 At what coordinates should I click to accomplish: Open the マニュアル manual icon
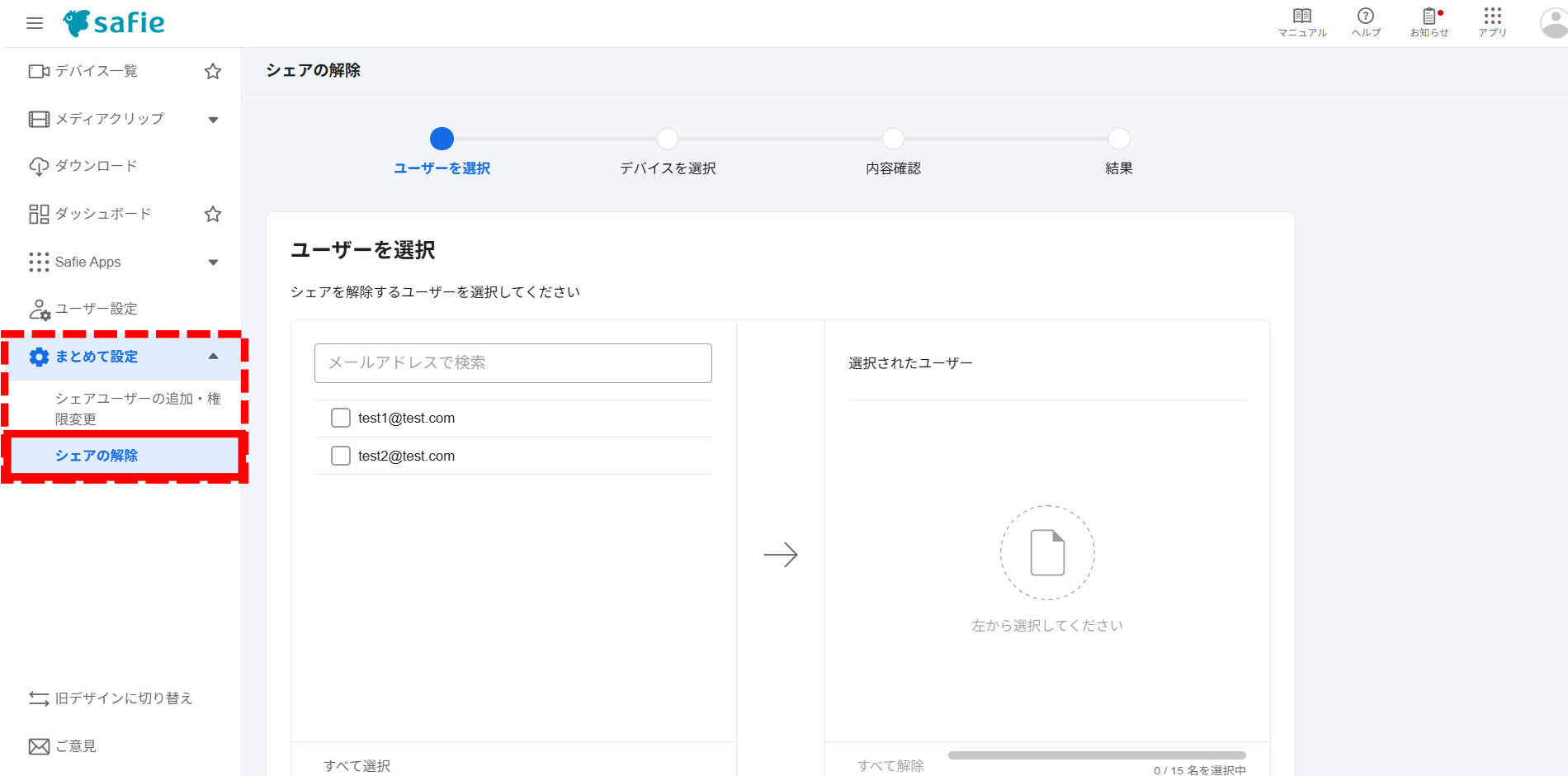(1302, 22)
